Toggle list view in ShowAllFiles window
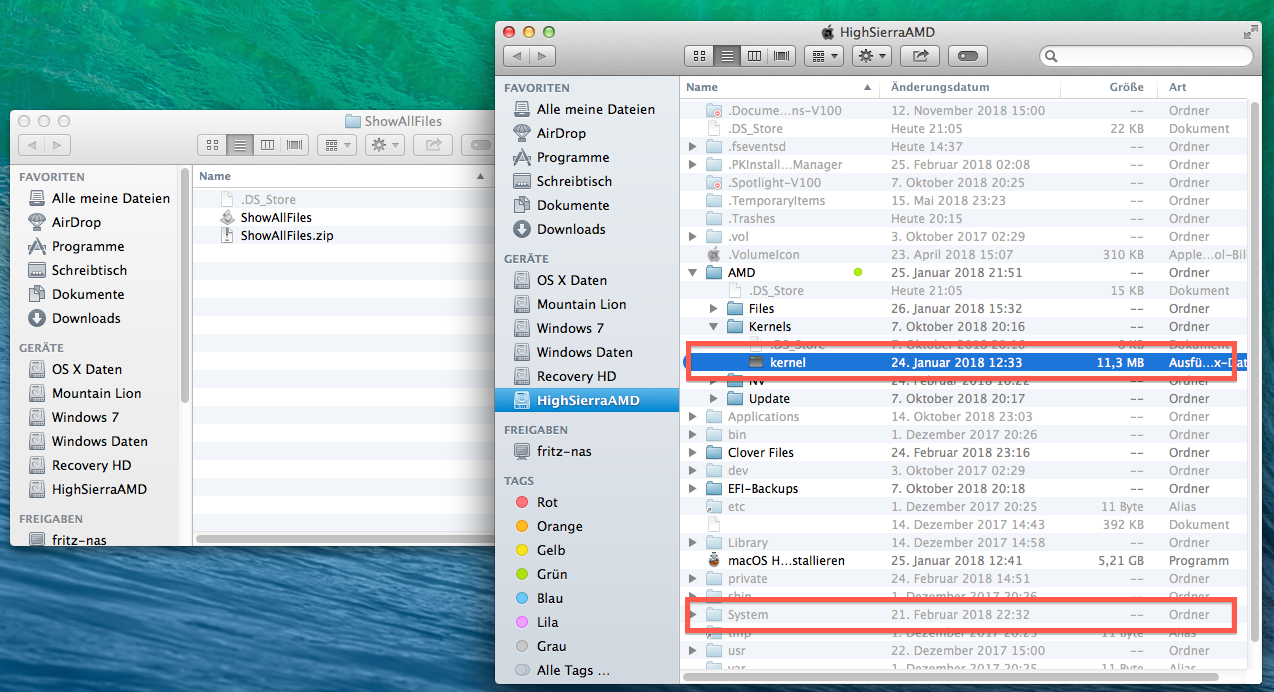Screen dimensions: 1274x692 (x=240, y=145)
